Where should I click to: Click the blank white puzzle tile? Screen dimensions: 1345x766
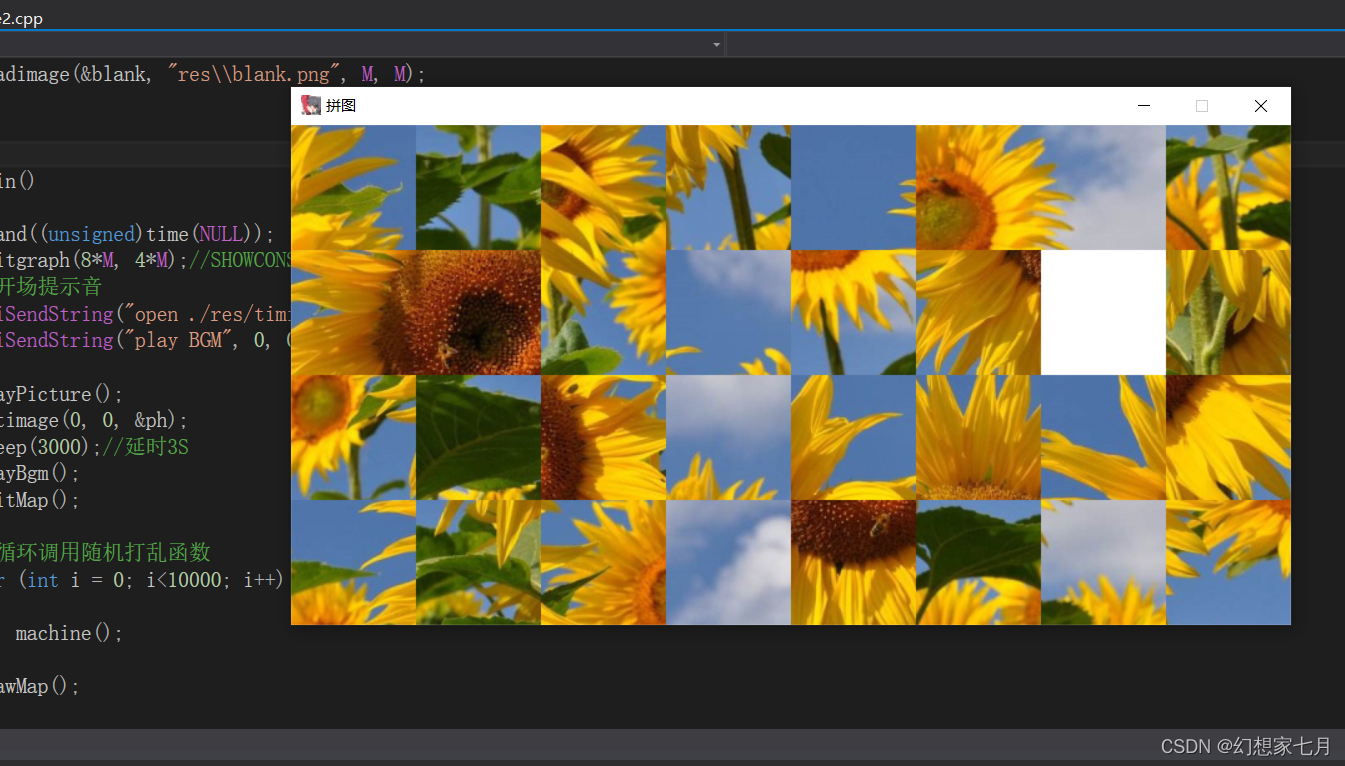coord(1103,312)
